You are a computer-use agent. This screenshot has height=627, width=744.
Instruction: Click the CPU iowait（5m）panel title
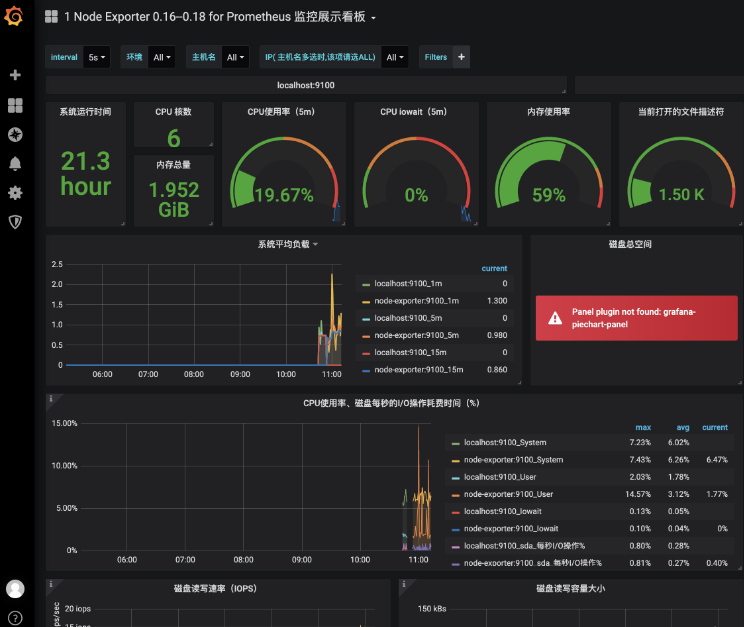coord(413,112)
